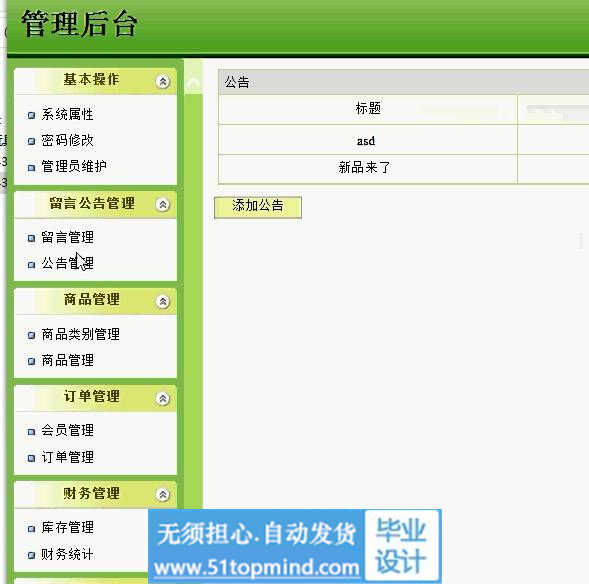Click the sidebar collapse arrow on divider
This screenshot has width=589, height=584.
pos(193,82)
